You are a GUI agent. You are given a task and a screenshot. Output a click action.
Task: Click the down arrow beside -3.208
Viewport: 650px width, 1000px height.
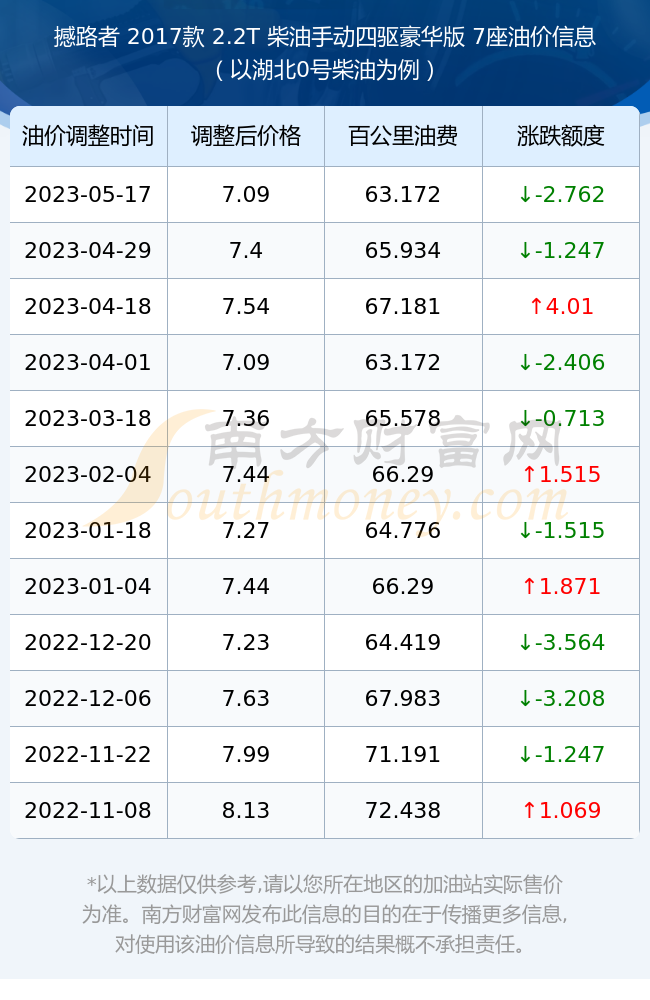click(525, 698)
